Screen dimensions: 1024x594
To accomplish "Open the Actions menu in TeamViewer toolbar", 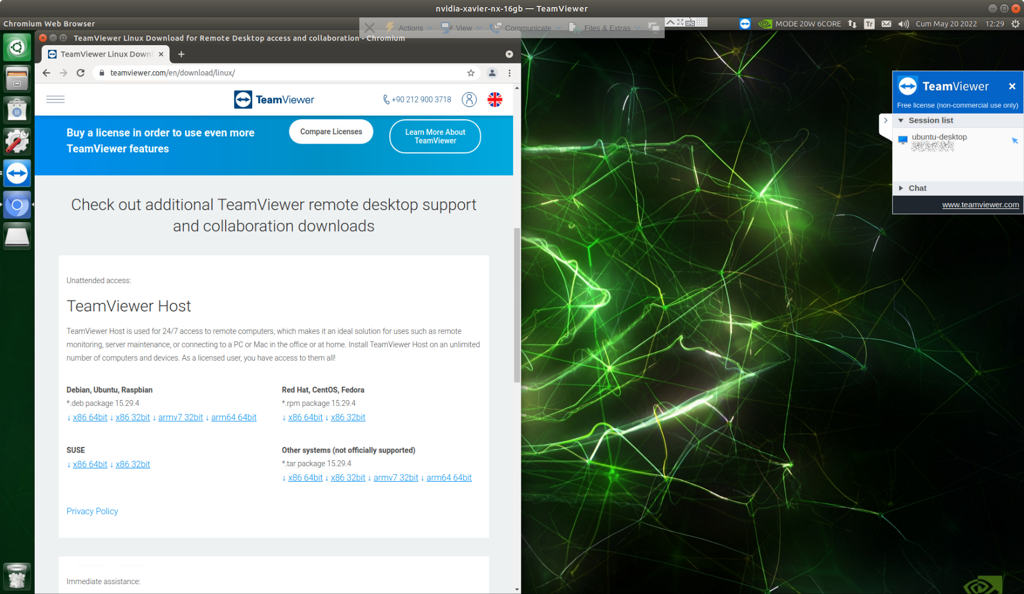I will tap(409, 27).
